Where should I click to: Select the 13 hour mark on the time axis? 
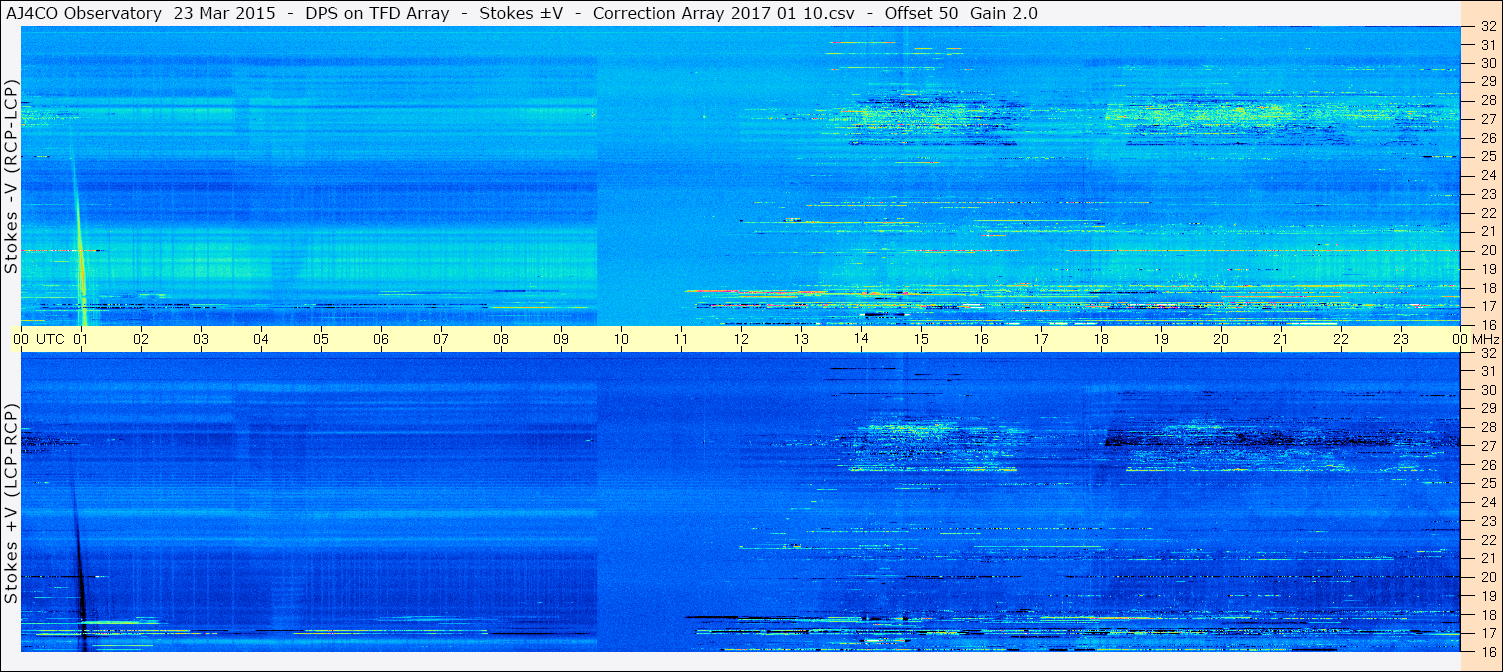tap(801, 339)
